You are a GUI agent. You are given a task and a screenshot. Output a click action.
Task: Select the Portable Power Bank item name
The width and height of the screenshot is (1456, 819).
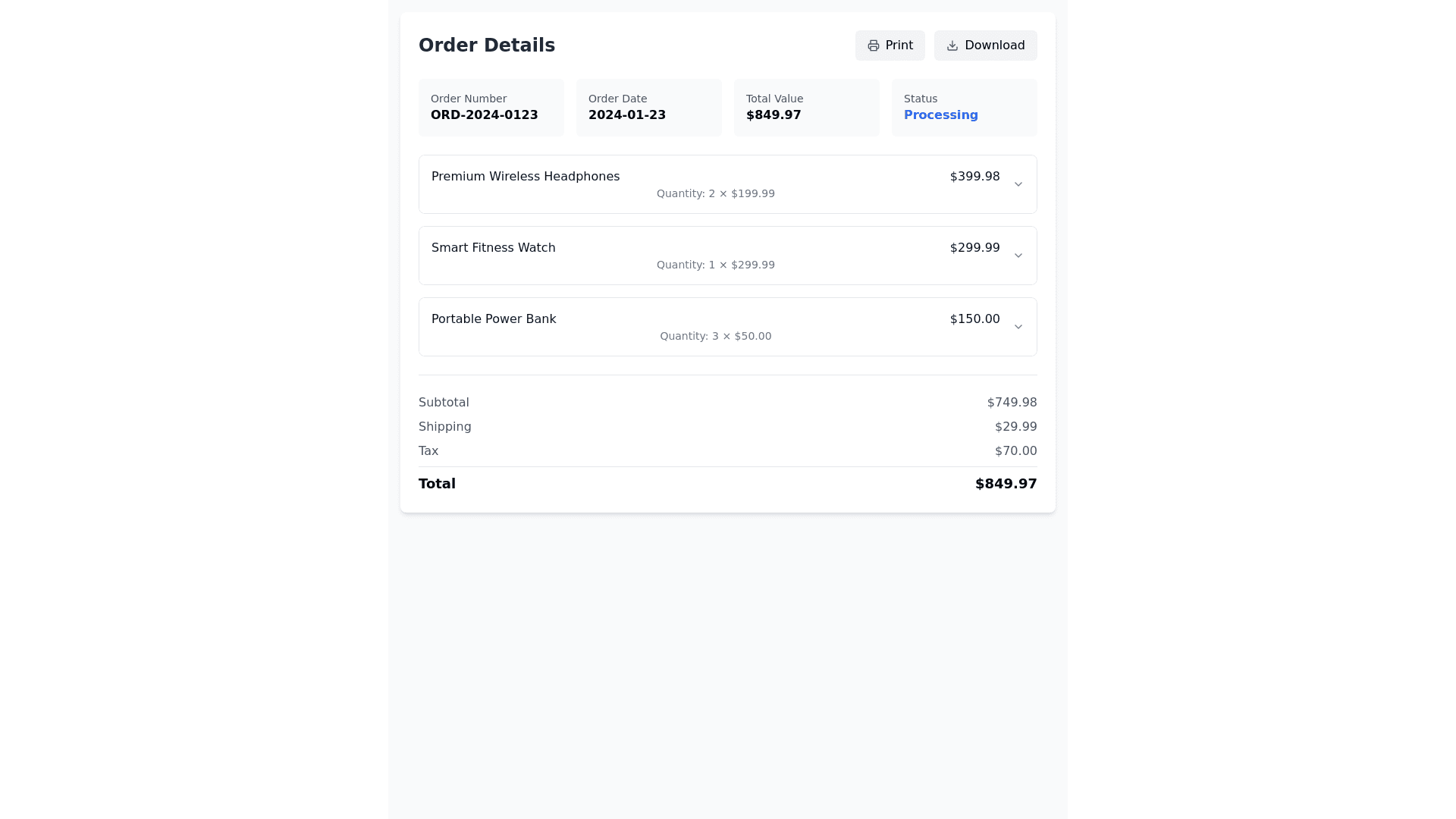(494, 319)
